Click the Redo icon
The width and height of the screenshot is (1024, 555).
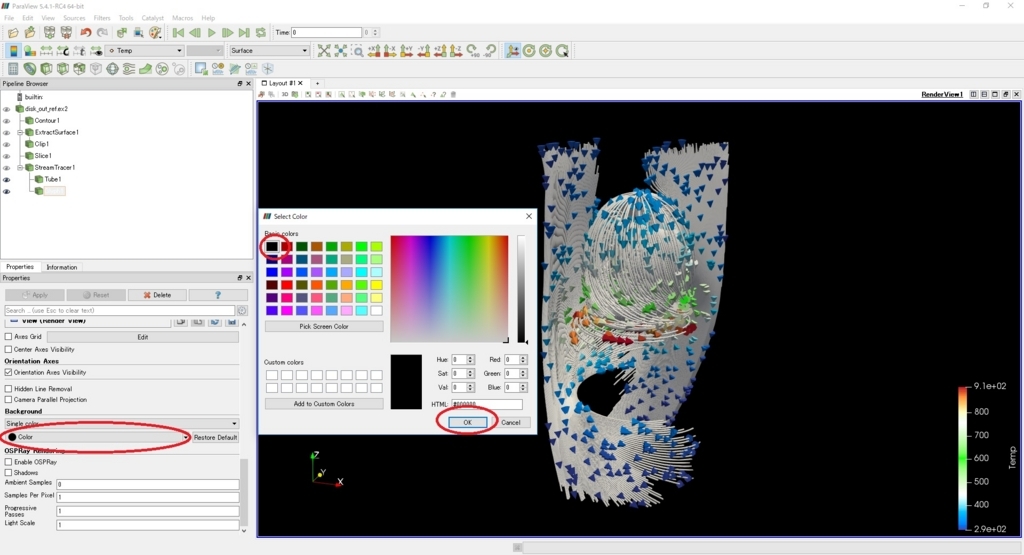(x=103, y=33)
